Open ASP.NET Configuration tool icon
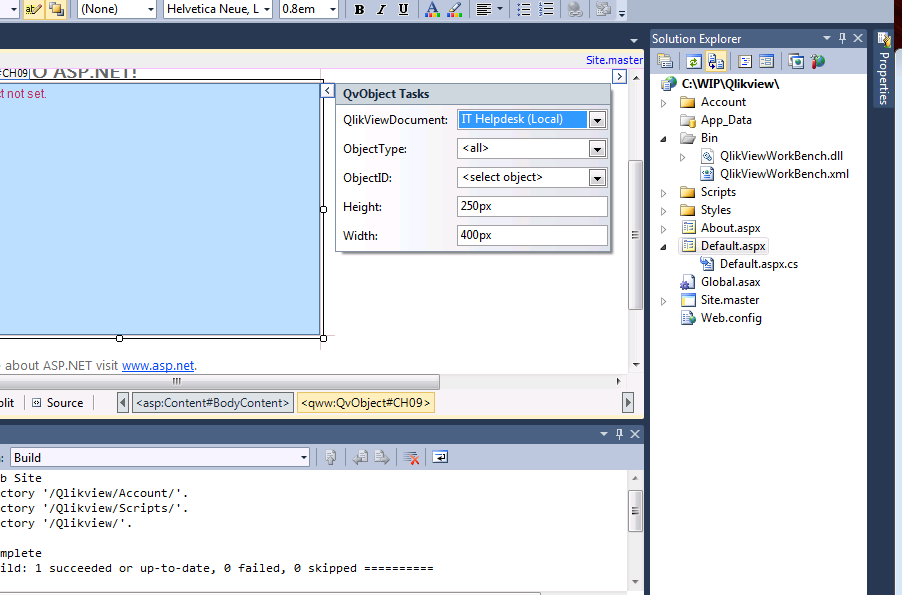The image size is (902, 595). pyautogui.click(x=819, y=62)
